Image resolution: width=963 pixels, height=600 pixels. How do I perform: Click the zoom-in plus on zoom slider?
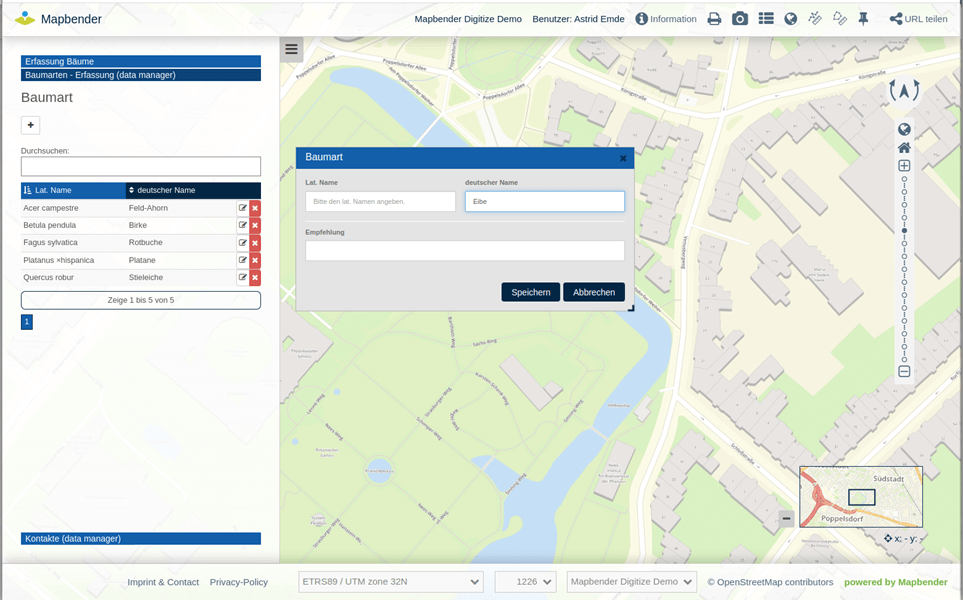tap(904, 166)
